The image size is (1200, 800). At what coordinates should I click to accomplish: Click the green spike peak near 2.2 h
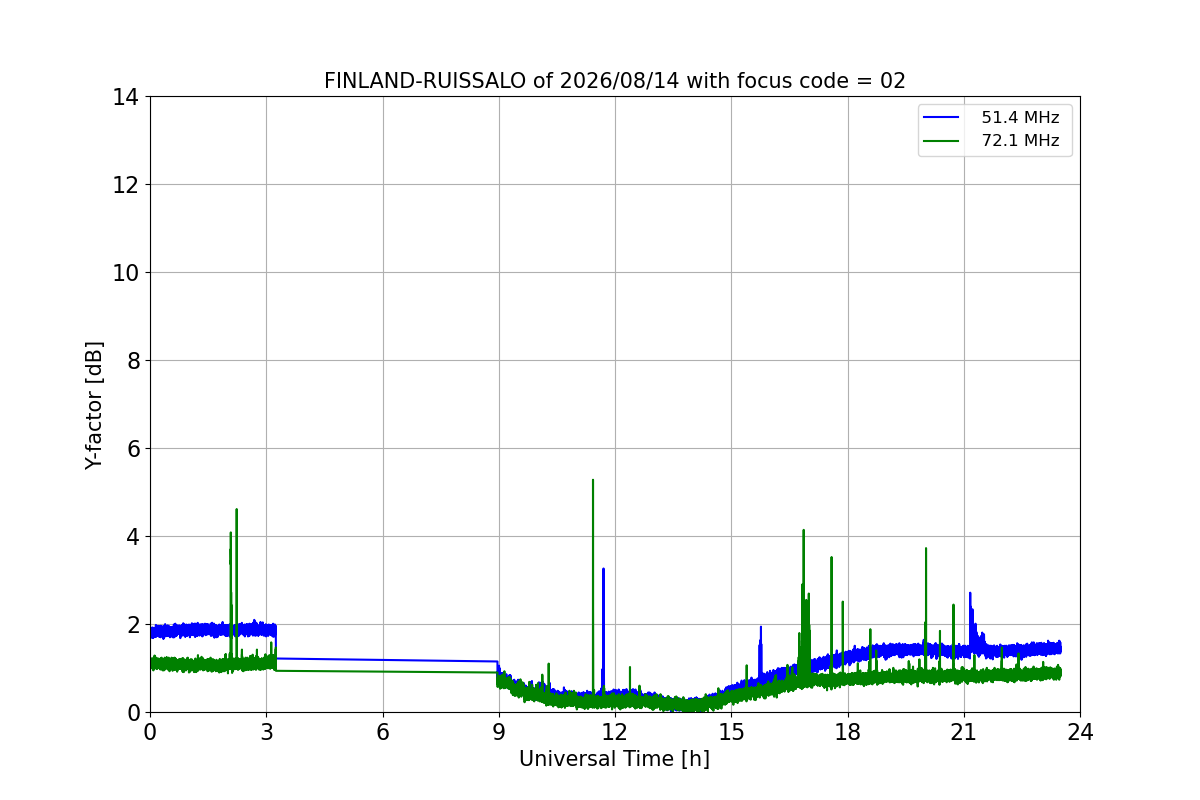(x=236, y=510)
